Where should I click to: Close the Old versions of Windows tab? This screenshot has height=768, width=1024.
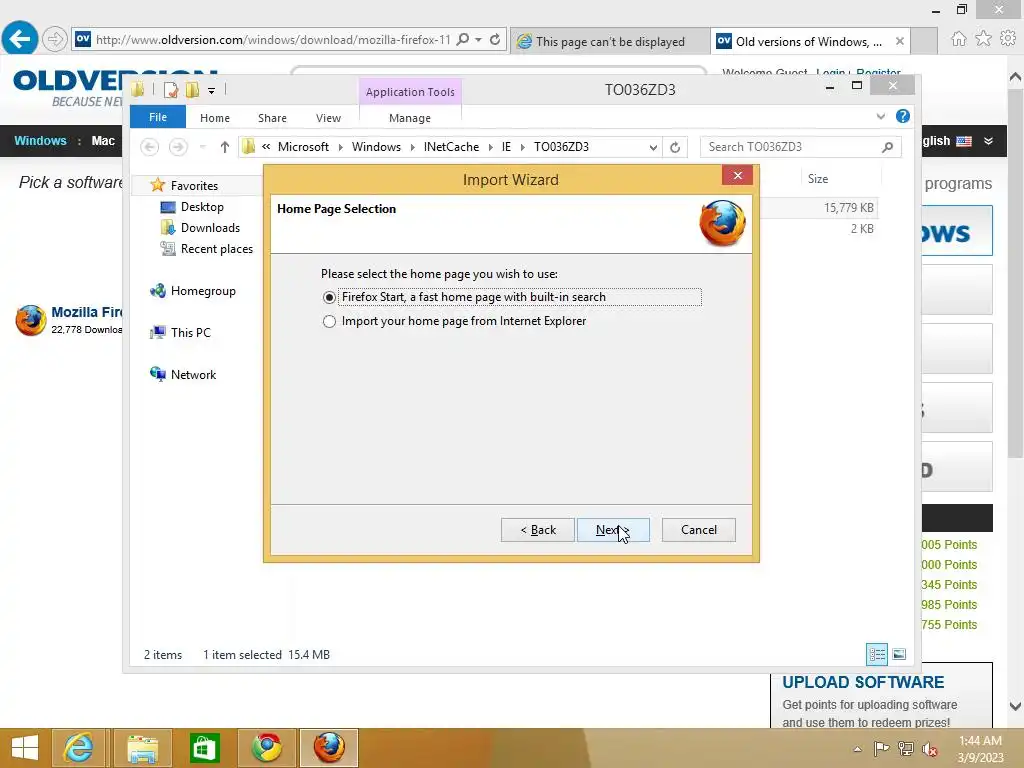click(899, 41)
